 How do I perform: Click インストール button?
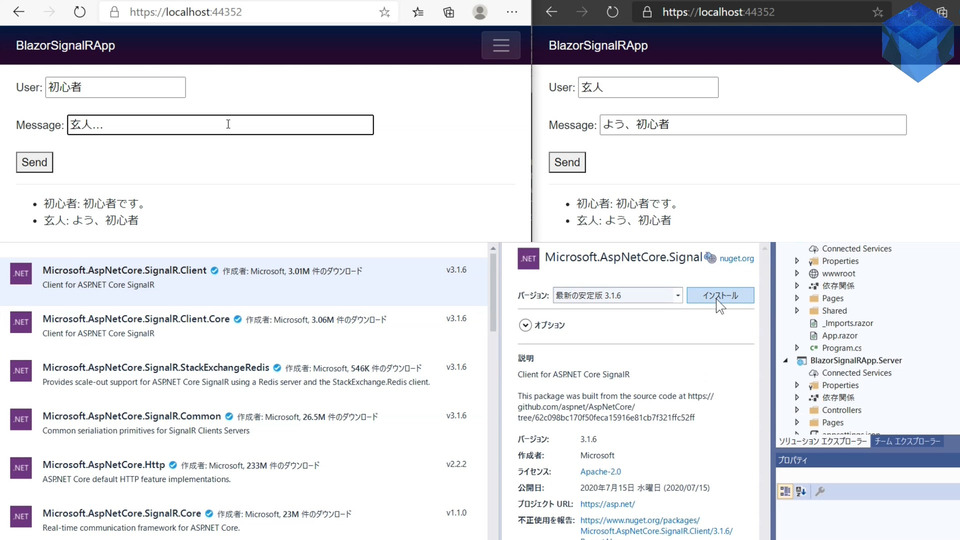point(720,295)
